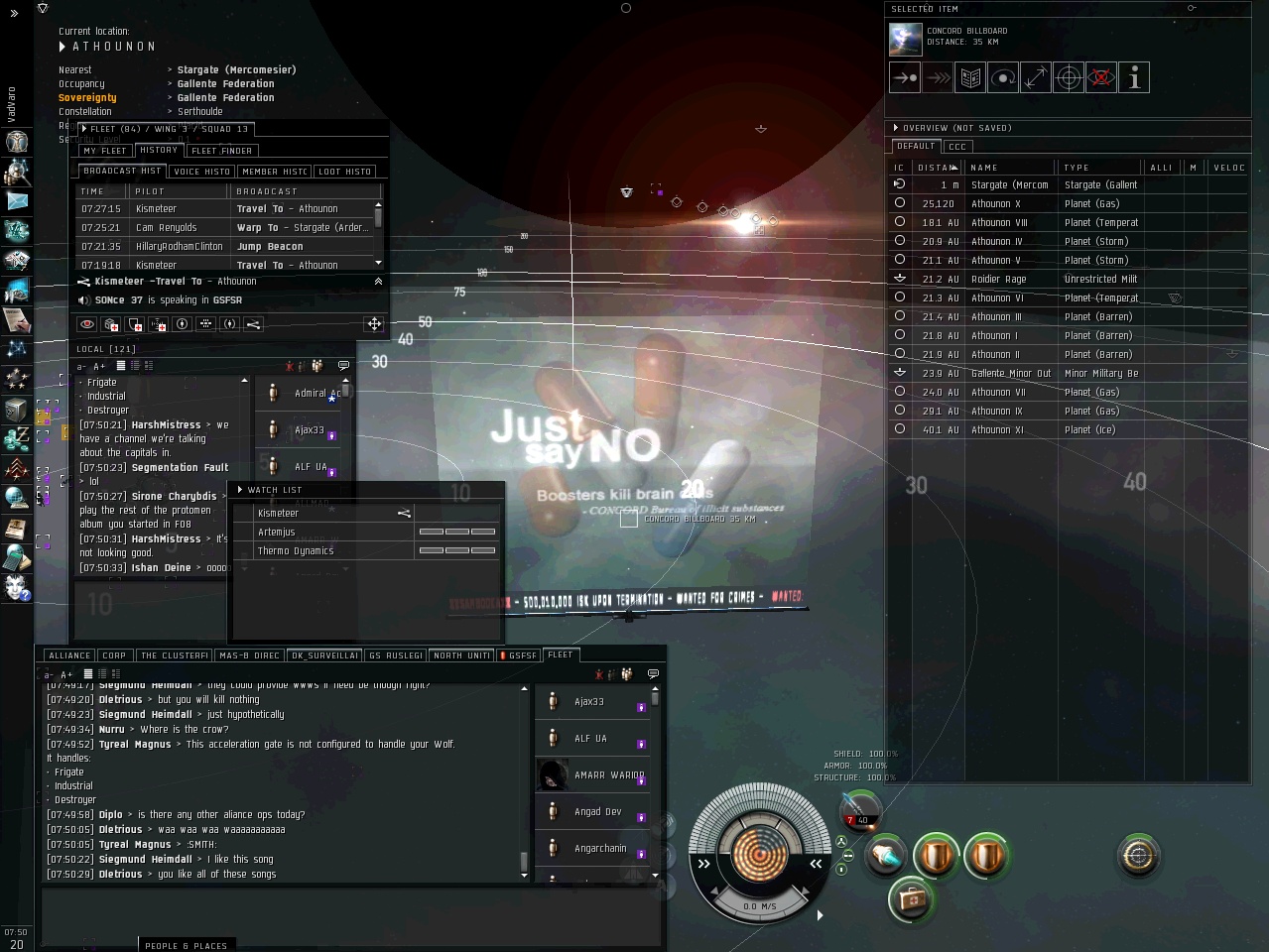Expand HUD options arrow beside speed gauge
Screen dimensions: 1269x952
(820, 915)
